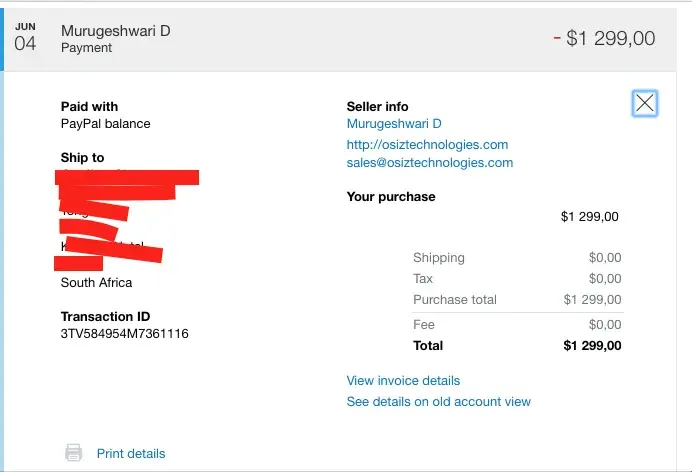Open View invoice details
692x472 pixels.
coord(403,381)
